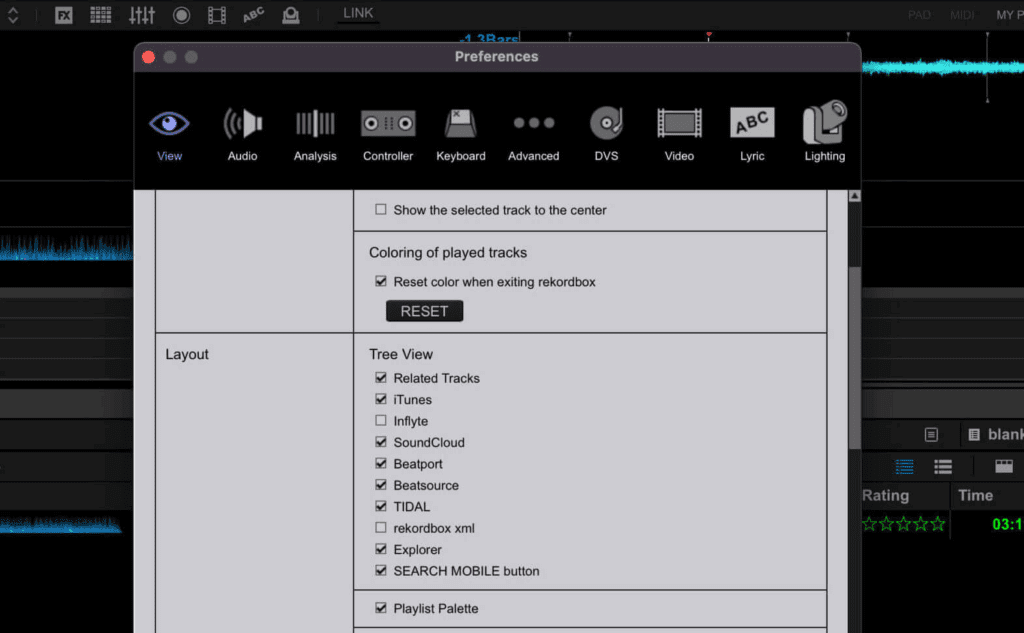
Task: Click the up/down arrows selector at top left
Action: (13, 15)
